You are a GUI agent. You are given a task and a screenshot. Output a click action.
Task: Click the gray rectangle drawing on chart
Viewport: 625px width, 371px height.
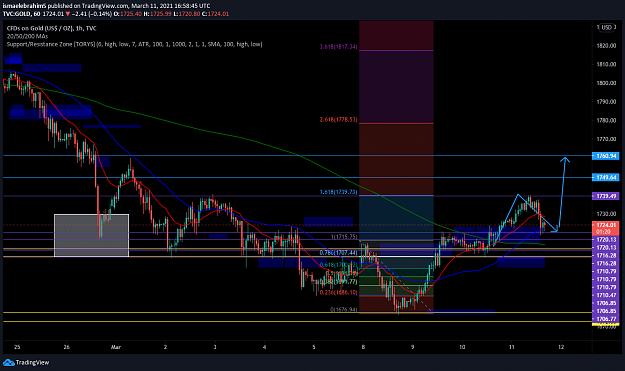tap(91, 235)
